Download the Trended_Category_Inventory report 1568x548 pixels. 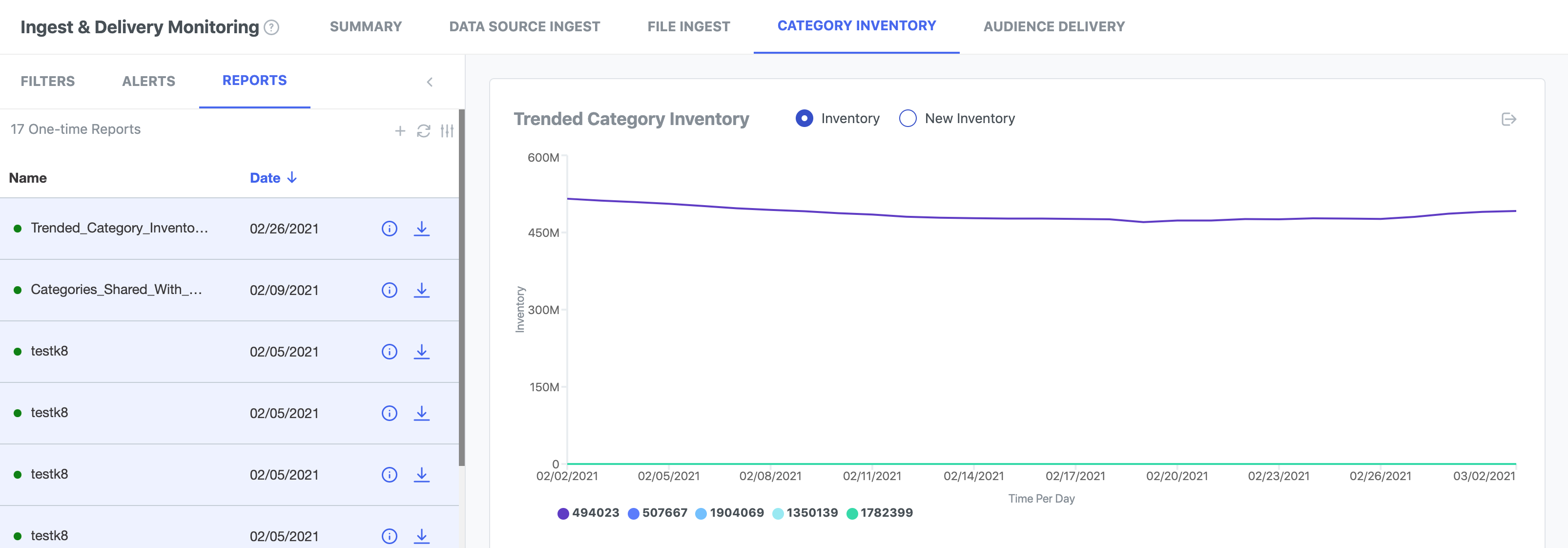[x=421, y=229]
